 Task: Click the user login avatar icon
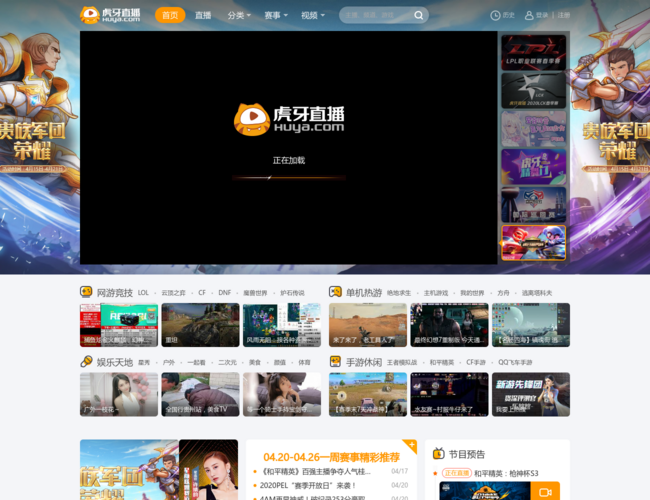pyautogui.click(x=529, y=15)
